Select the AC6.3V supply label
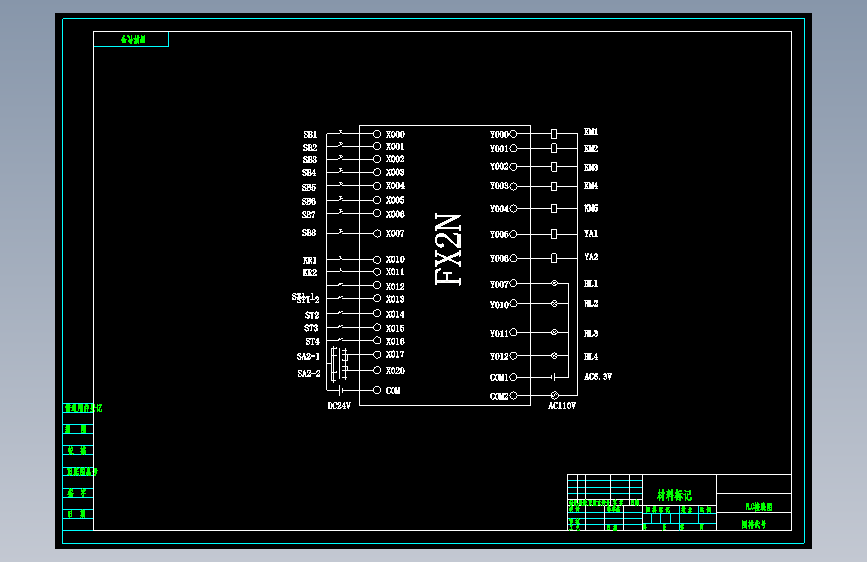867x562 pixels. point(598,377)
